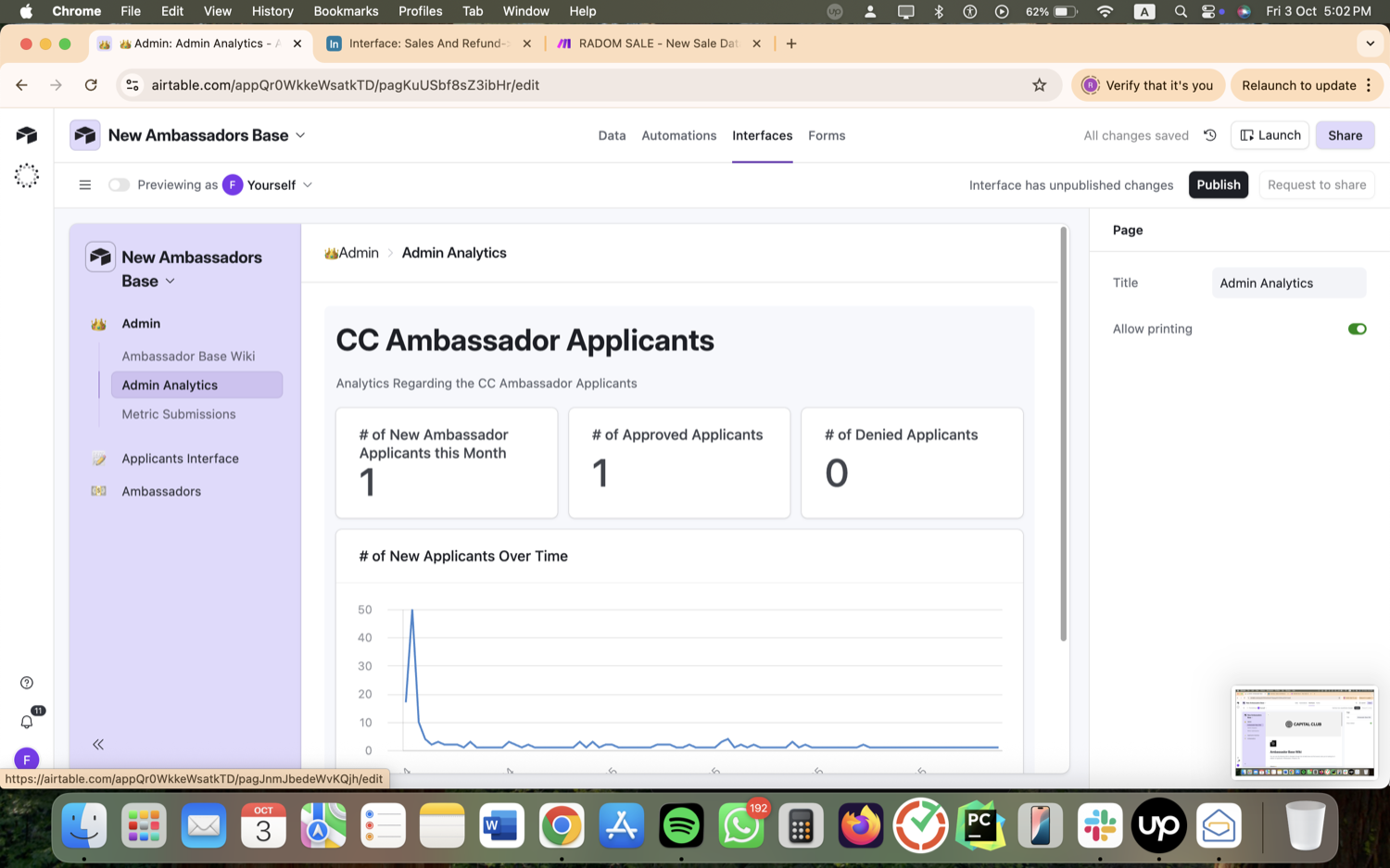Open the Airtable home logo icon
This screenshot has height=868, width=1390.
(27, 135)
